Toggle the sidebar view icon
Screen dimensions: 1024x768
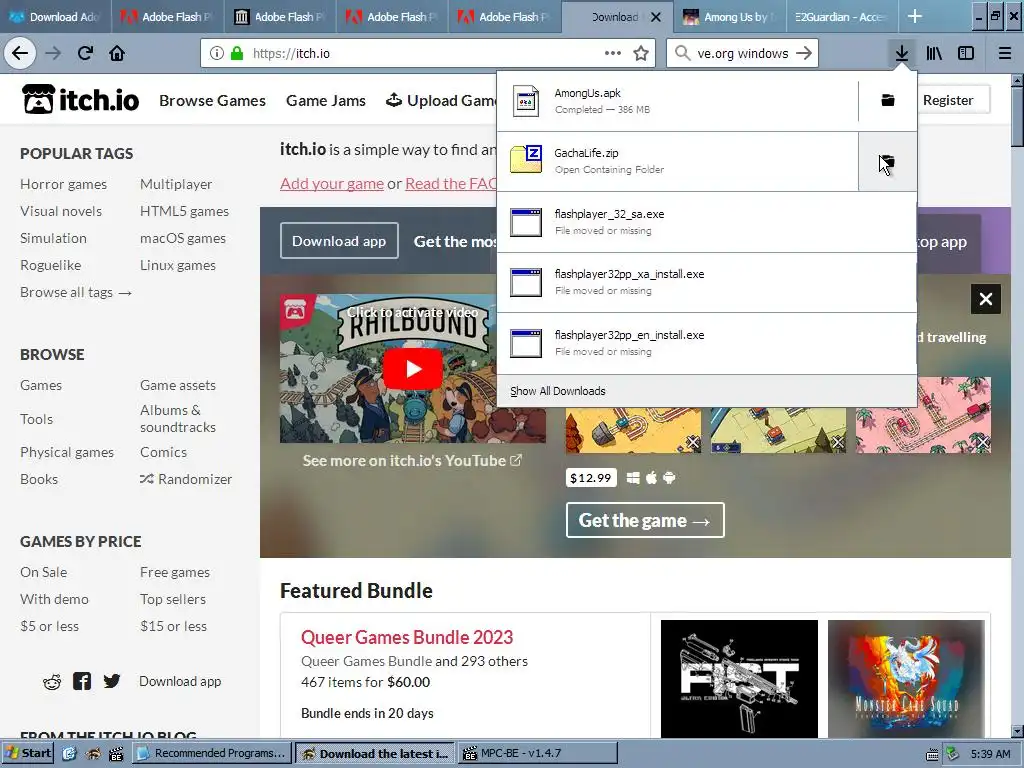tap(966, 54)
